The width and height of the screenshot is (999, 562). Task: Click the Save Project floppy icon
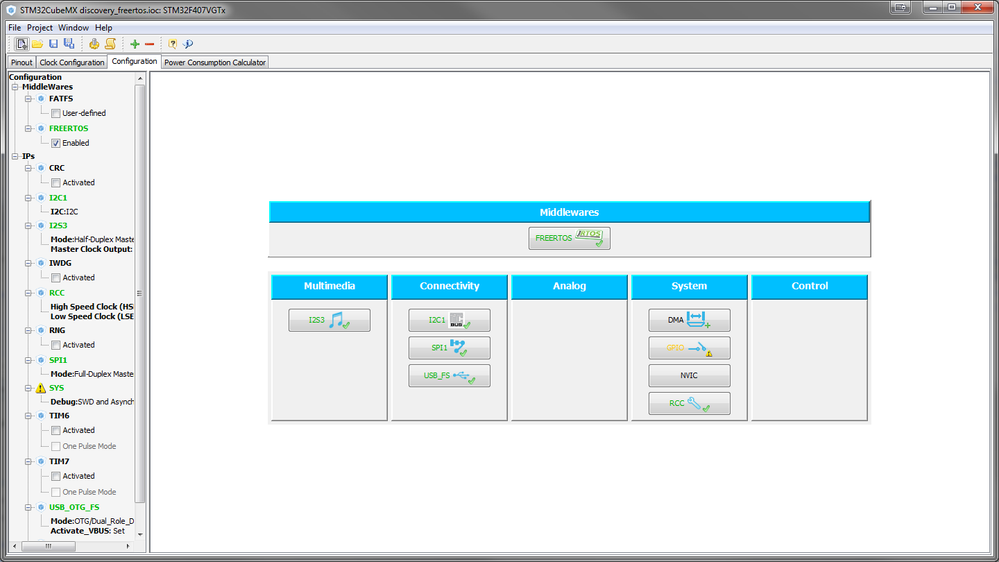point(54,44)
